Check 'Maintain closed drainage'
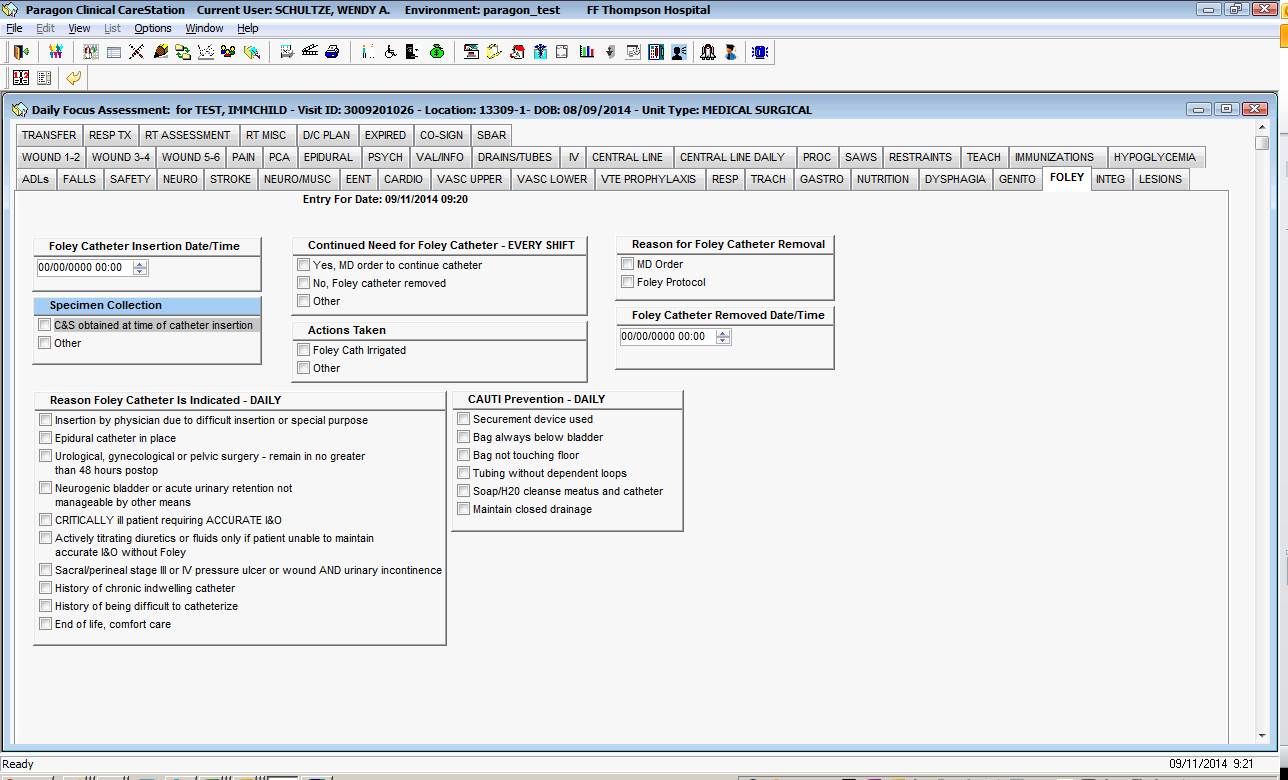The image size is (1288, 780). [x=464, y=509]
